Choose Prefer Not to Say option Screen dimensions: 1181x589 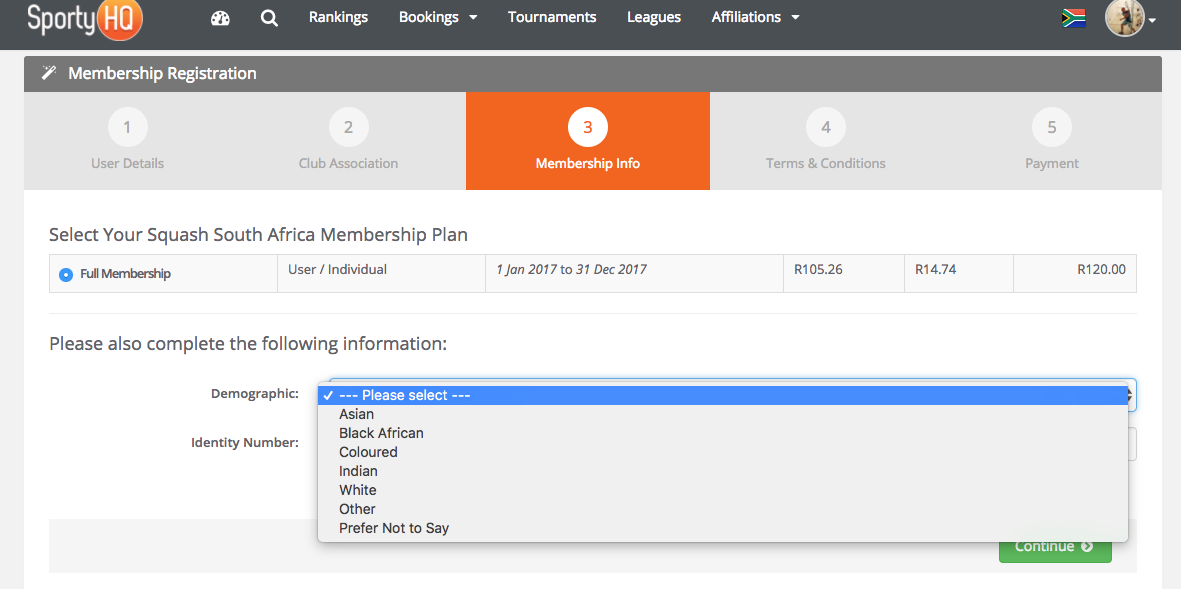coord(723,528)
